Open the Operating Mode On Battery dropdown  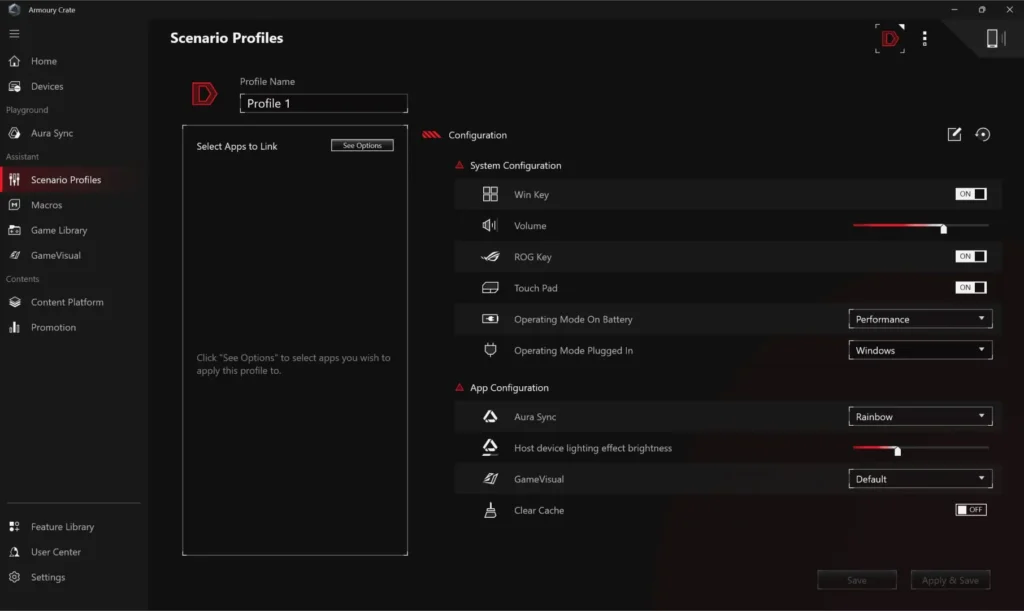point(919,318)
